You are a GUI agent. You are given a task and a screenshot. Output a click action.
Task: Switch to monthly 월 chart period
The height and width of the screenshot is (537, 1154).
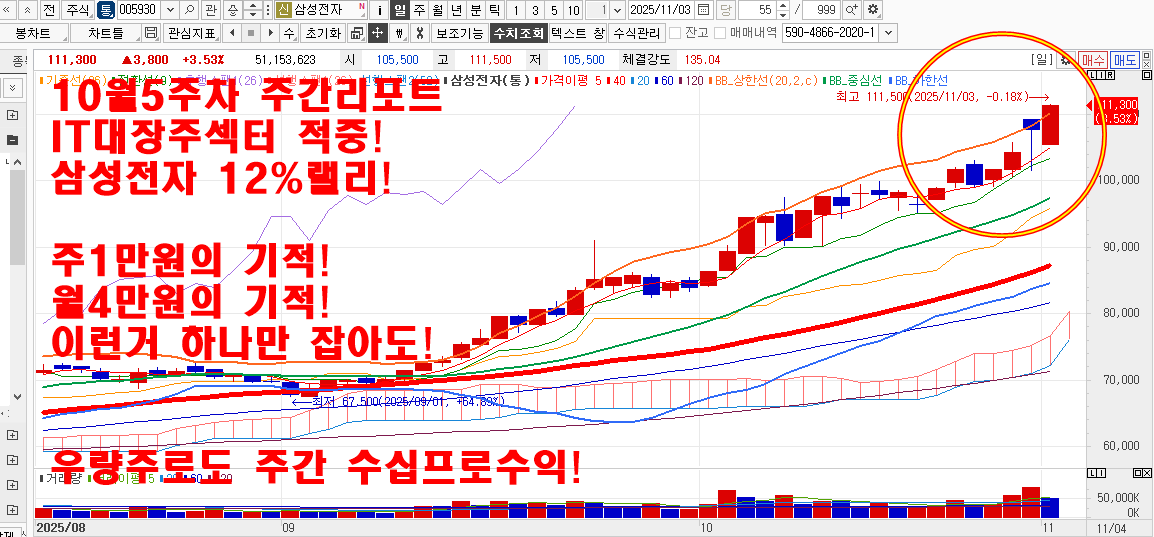(x=437, y=10)
